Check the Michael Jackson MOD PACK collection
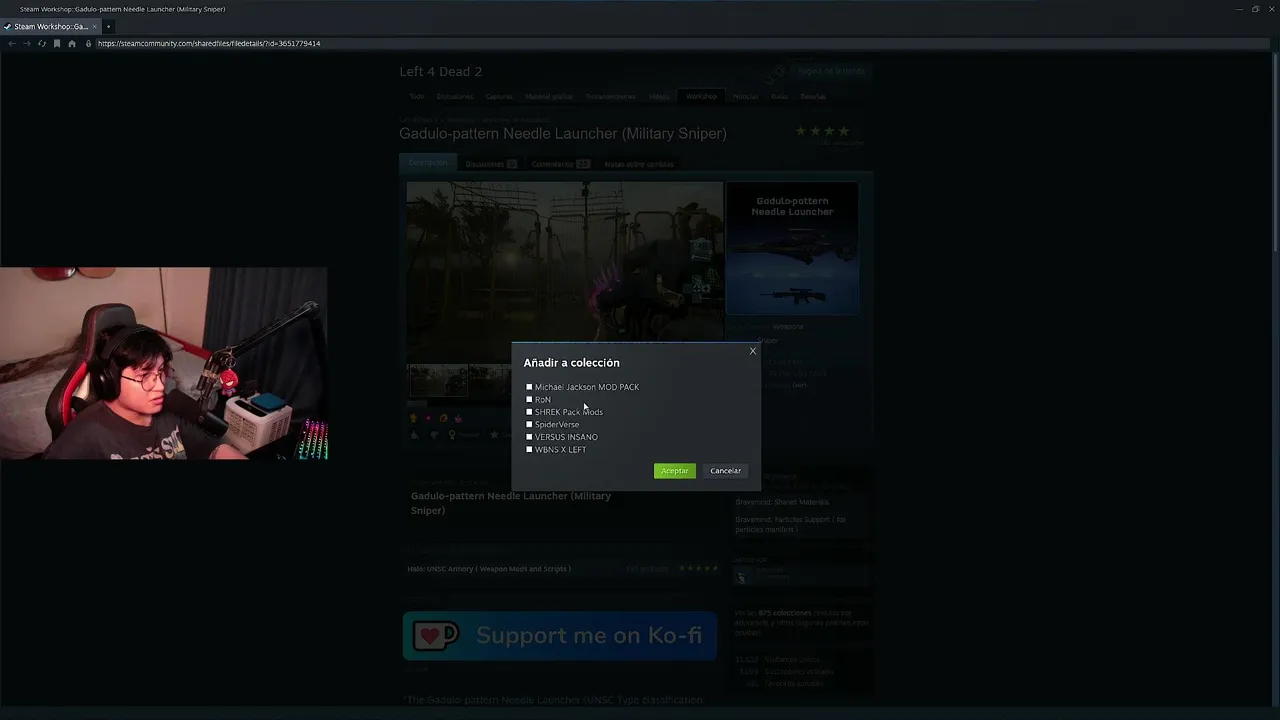 529,387
